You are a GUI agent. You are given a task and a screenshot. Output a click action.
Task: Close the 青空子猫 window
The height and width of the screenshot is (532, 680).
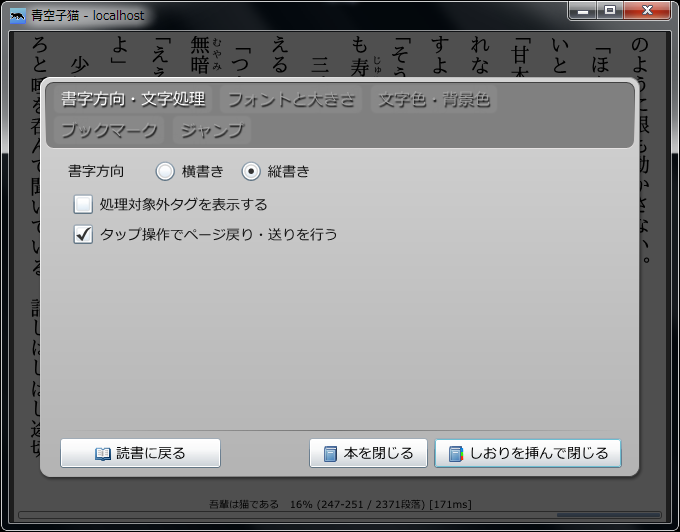pyautogui.click(x=647, y=10)
